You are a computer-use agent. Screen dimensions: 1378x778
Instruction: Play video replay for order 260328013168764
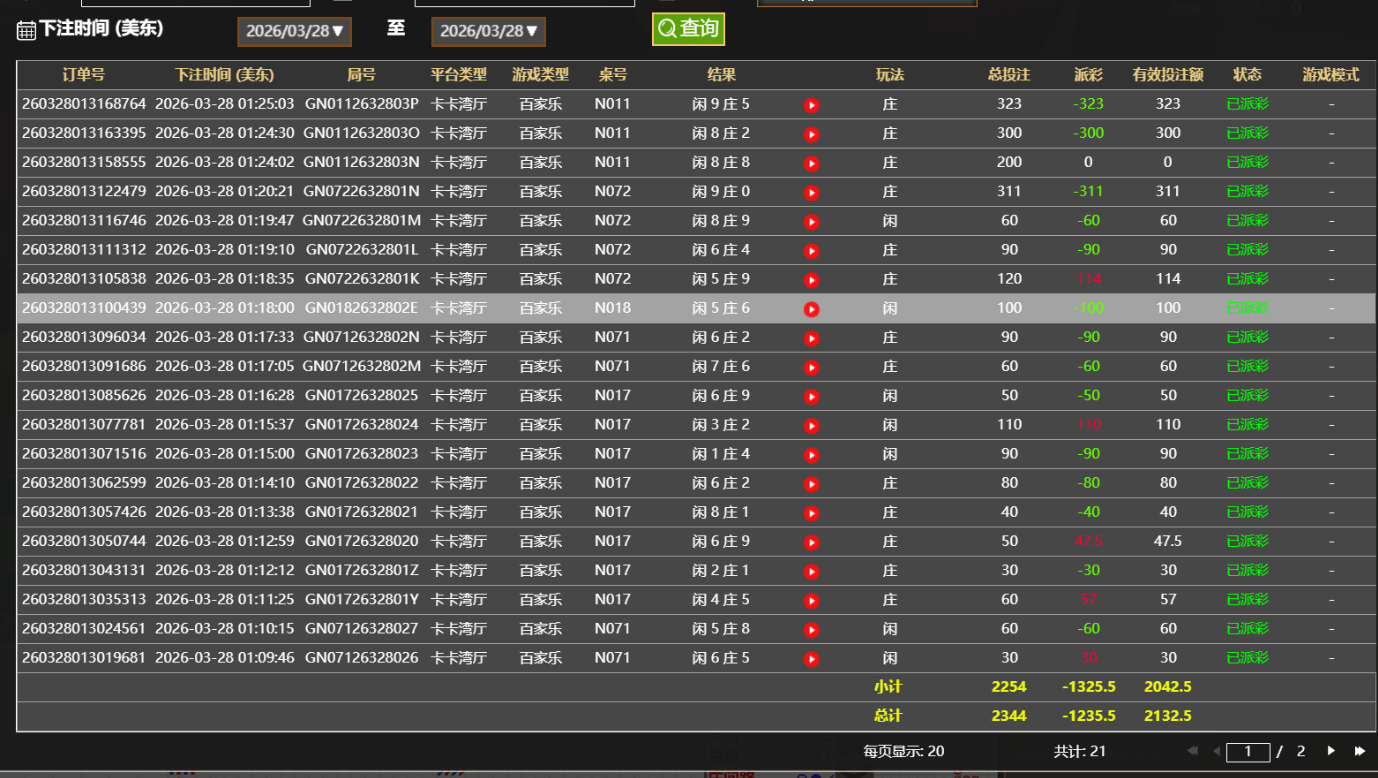[x=811, y=105]
